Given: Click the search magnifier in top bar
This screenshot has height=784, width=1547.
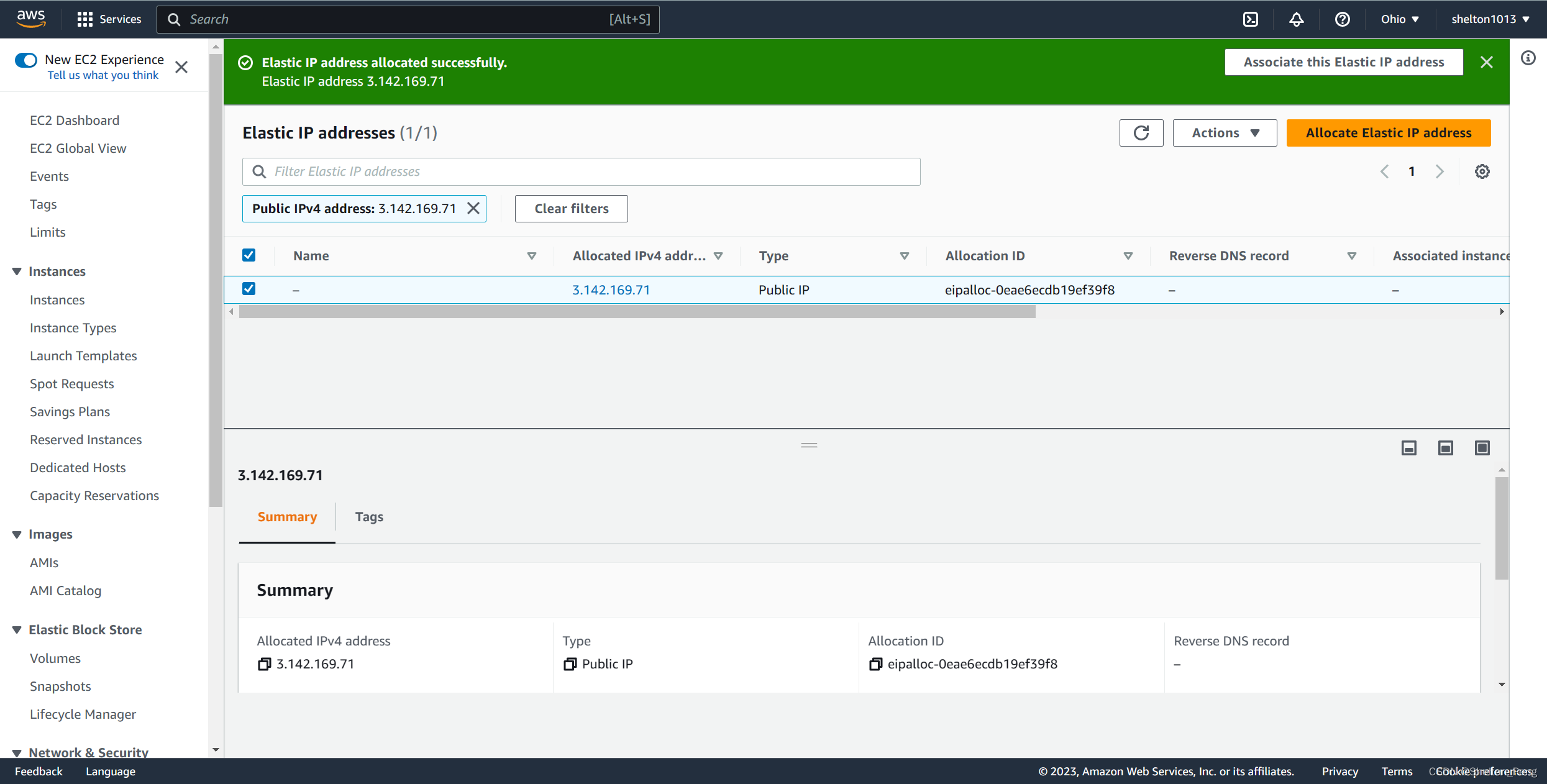Looking at the screenshot, I should (175, 19).
